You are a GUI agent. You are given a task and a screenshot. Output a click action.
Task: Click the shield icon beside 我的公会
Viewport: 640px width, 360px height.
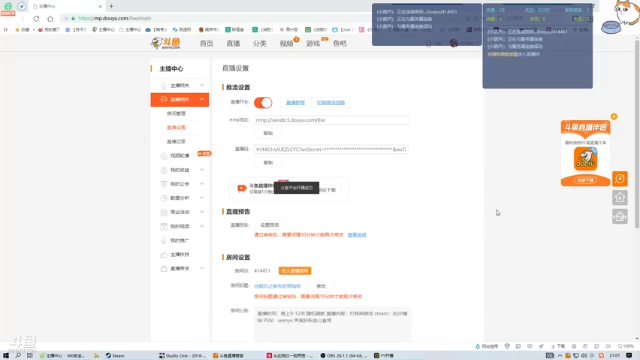click(x=164, y=184)
